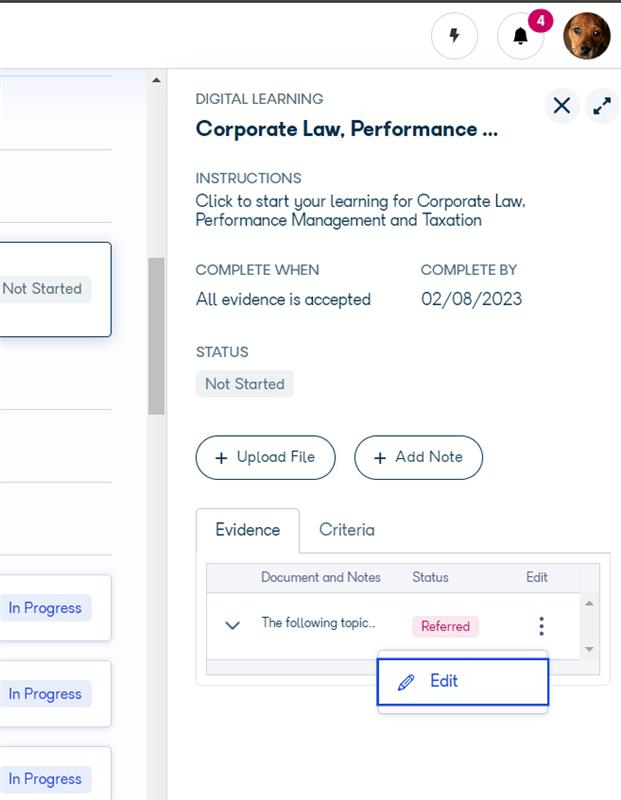Click the lightning bolt quick actions icon
Viewport: 621px width, 800px height.
[455, 37]
